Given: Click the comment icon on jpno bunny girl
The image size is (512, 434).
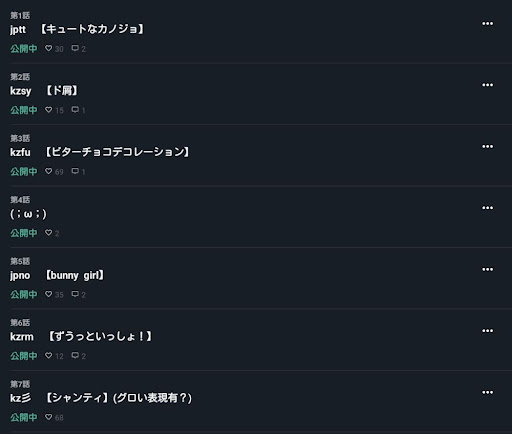Looking at the screenshot, I should [75, 294].
